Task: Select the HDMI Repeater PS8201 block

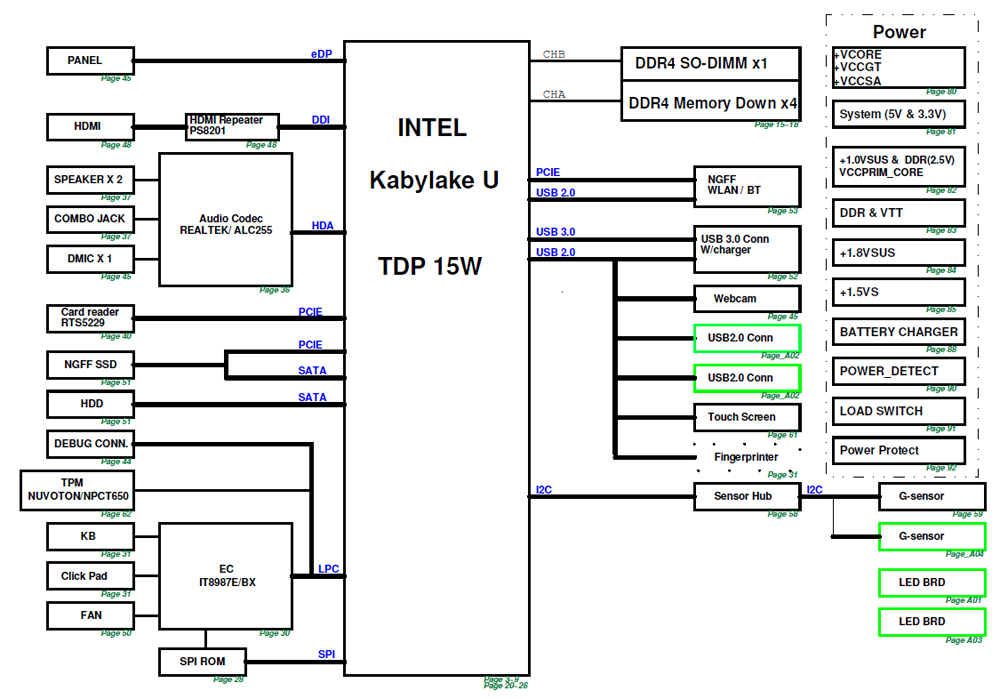Action: [232, 126]
